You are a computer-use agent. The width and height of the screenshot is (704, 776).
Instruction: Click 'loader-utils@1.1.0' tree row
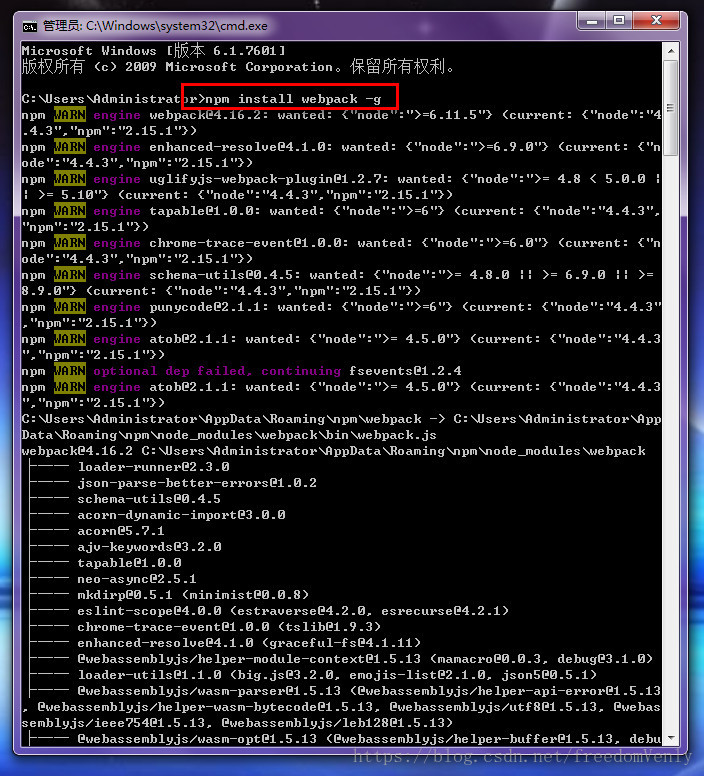coord(313,675)
